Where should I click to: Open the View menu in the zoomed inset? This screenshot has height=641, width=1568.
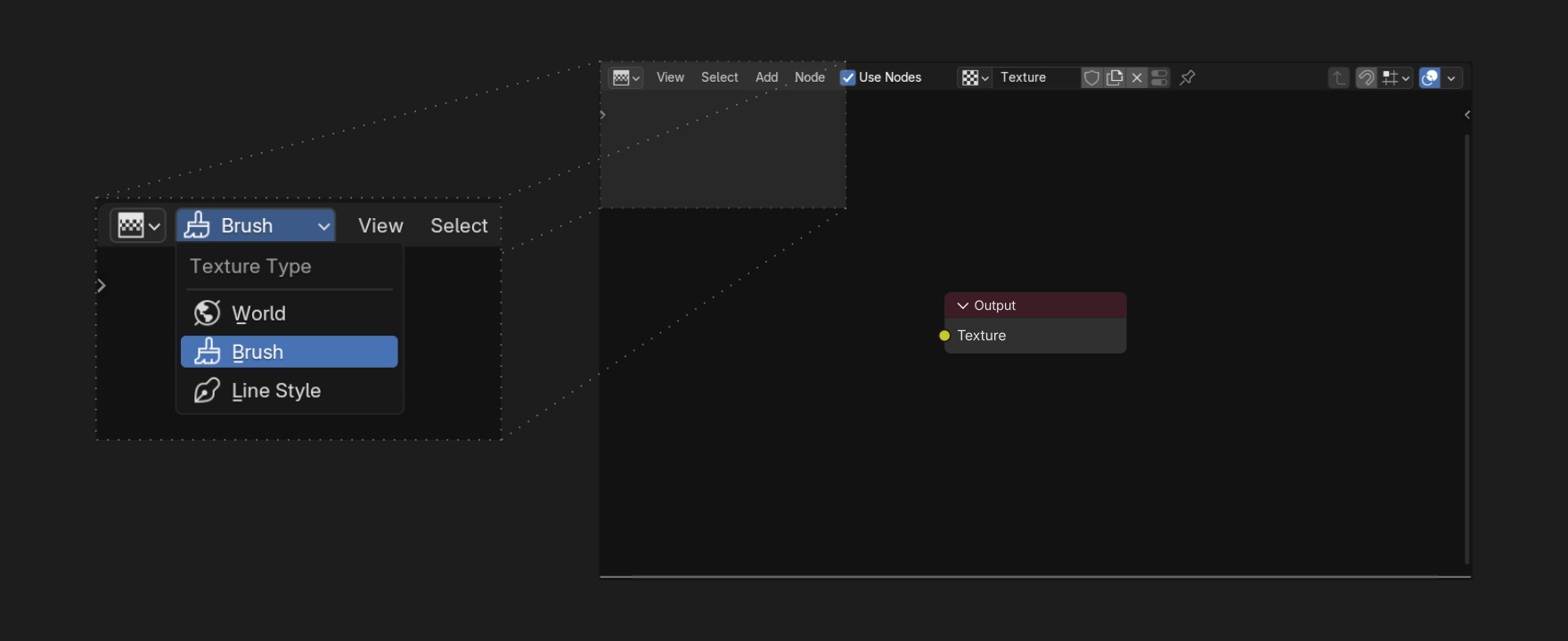(x=380, y=225)
